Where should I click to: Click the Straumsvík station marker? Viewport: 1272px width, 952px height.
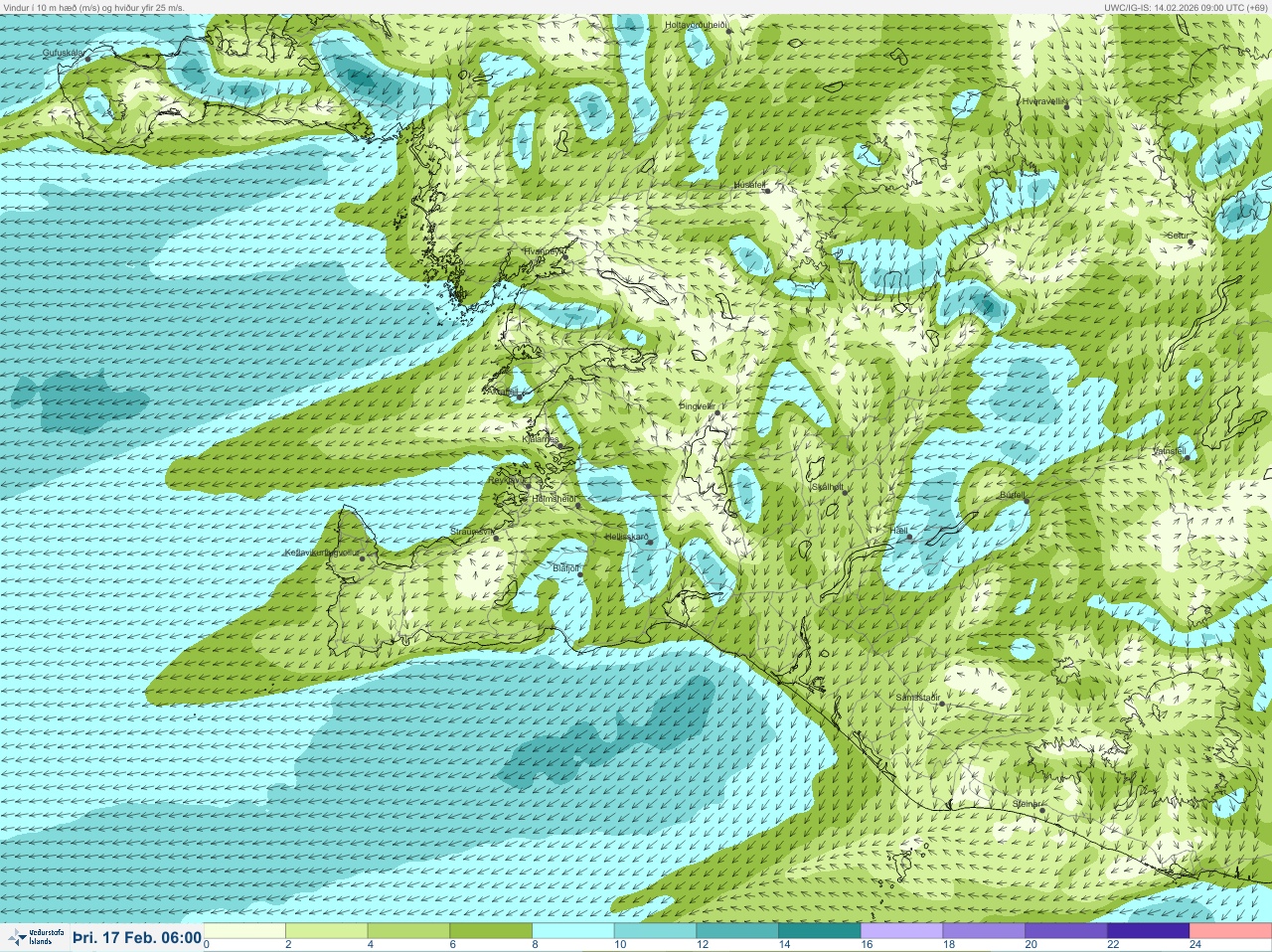[x=494, y=538]
